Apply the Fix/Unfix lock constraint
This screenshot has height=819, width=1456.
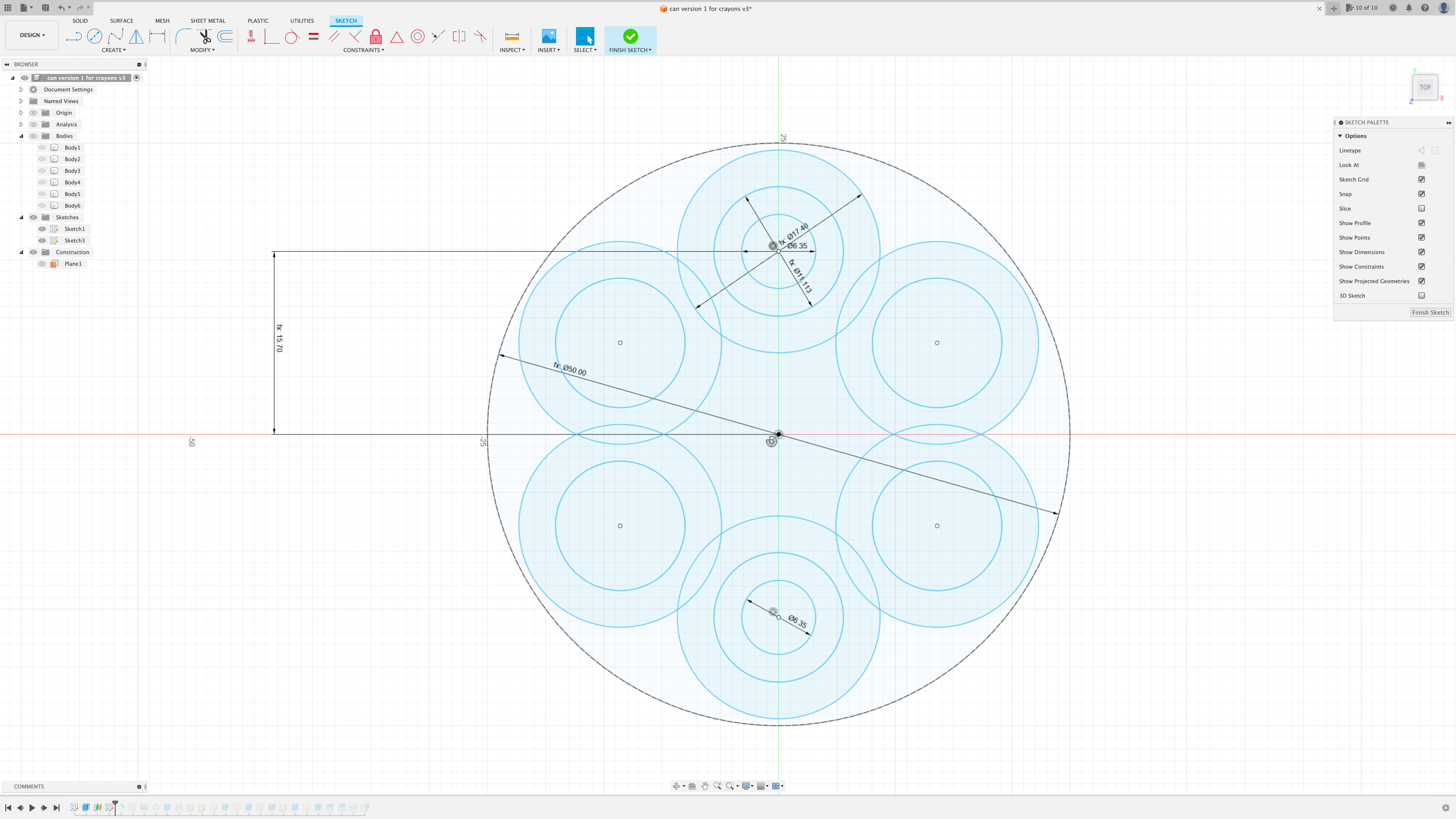pyautogui.click(x=375, y=37)
